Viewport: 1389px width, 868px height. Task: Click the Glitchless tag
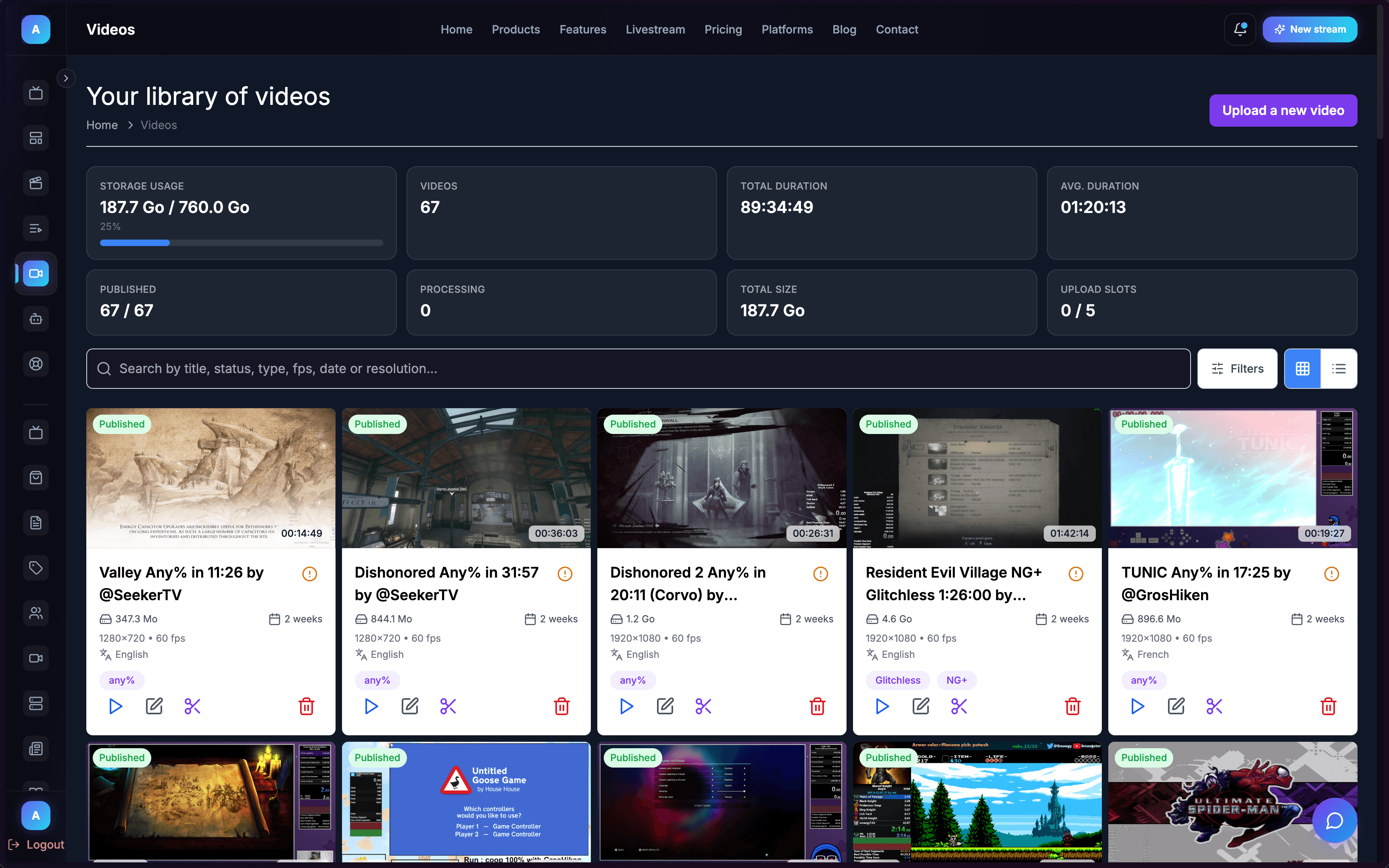point(898,680)
